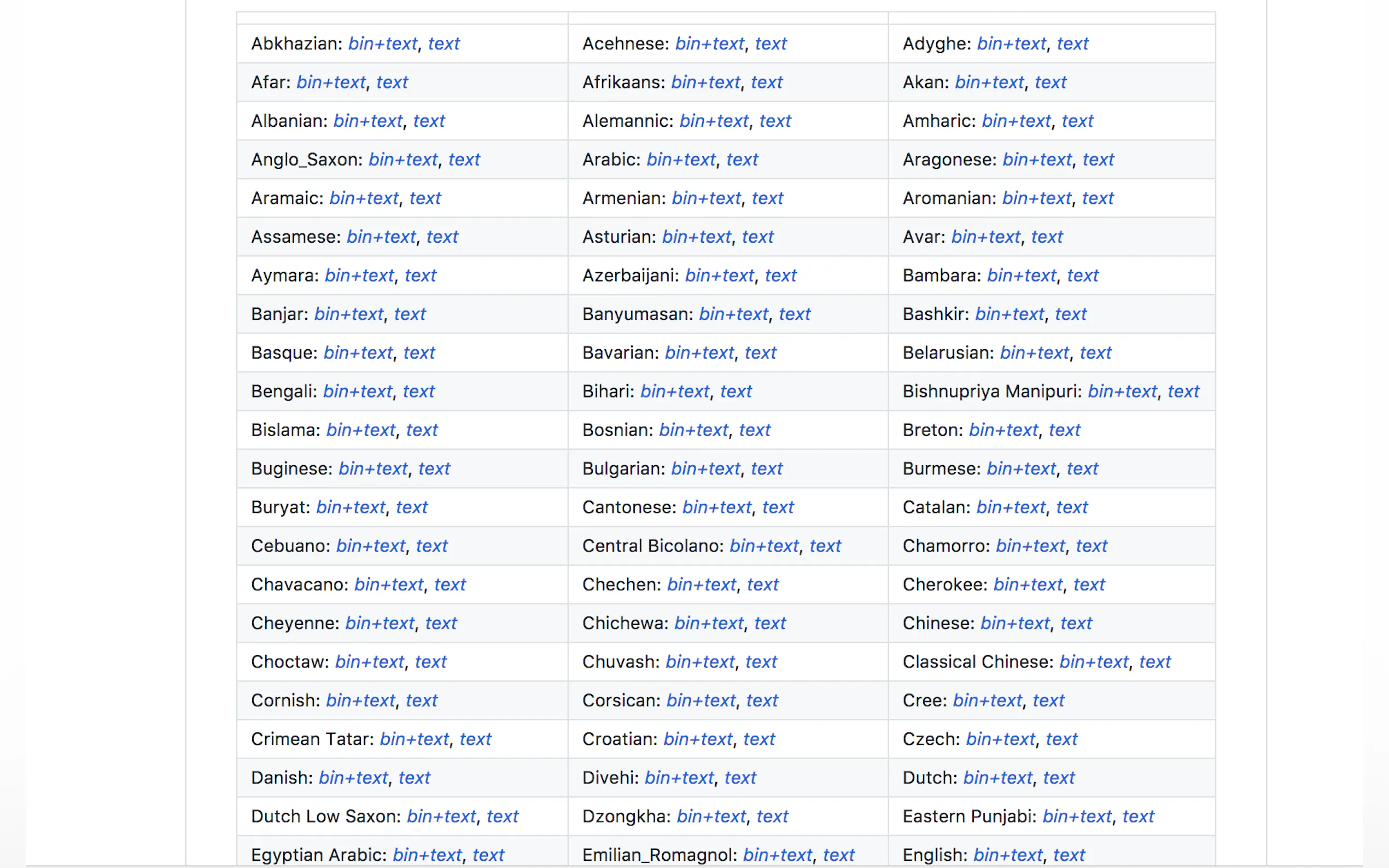Open Crimean Tatar bin+text link
Image resolution: width=1389 pixels, height=868 pixels.
(414, 740)
